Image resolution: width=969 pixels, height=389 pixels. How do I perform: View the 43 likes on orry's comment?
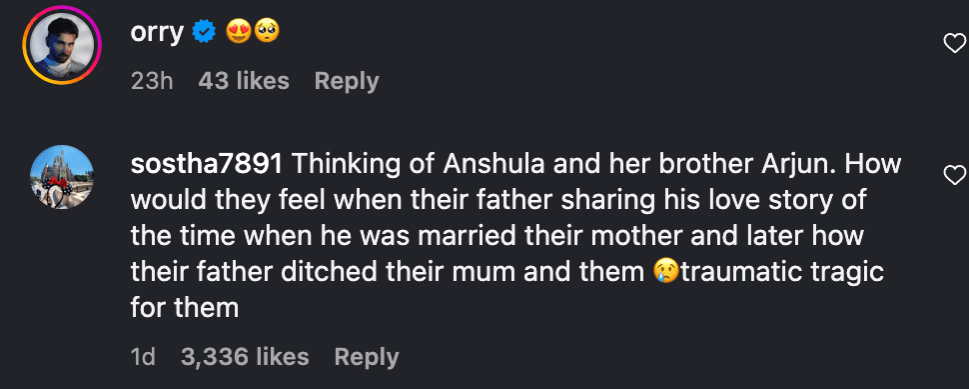(243, 81)
